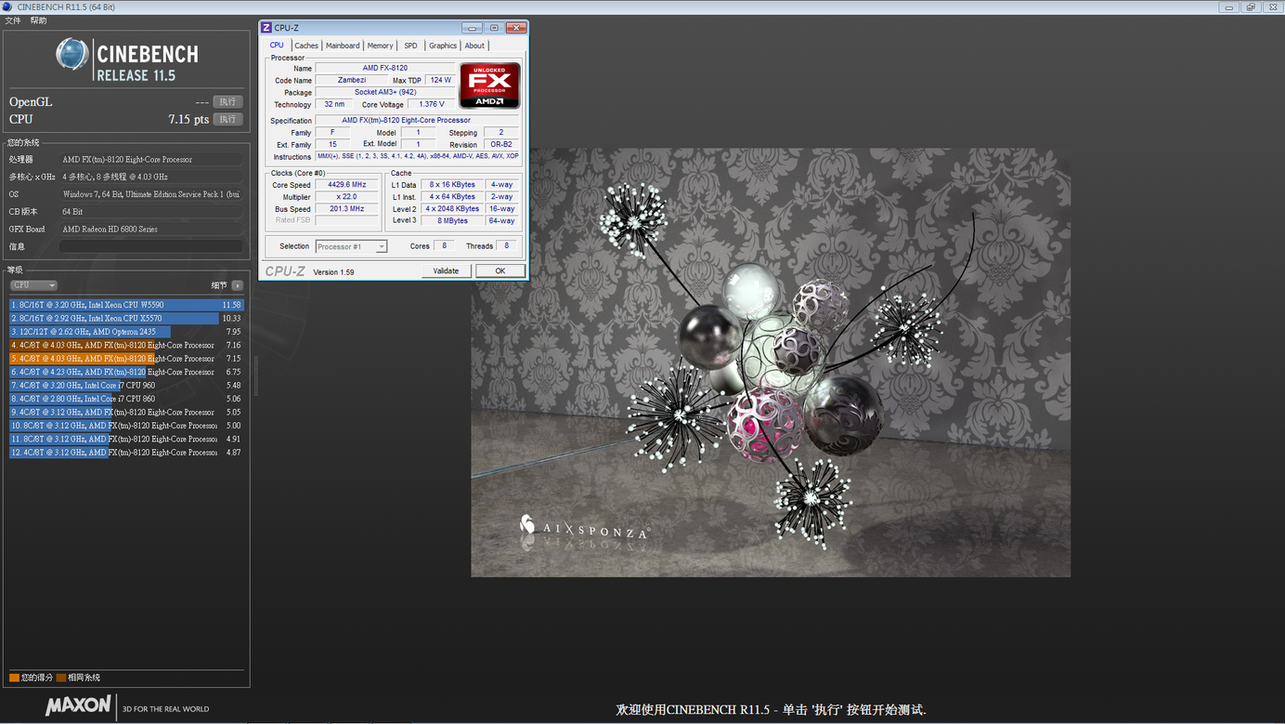Click the Validate button in CPU-Z
The width and height of the screenshot is (1285, 724).
tap(446, 271)
